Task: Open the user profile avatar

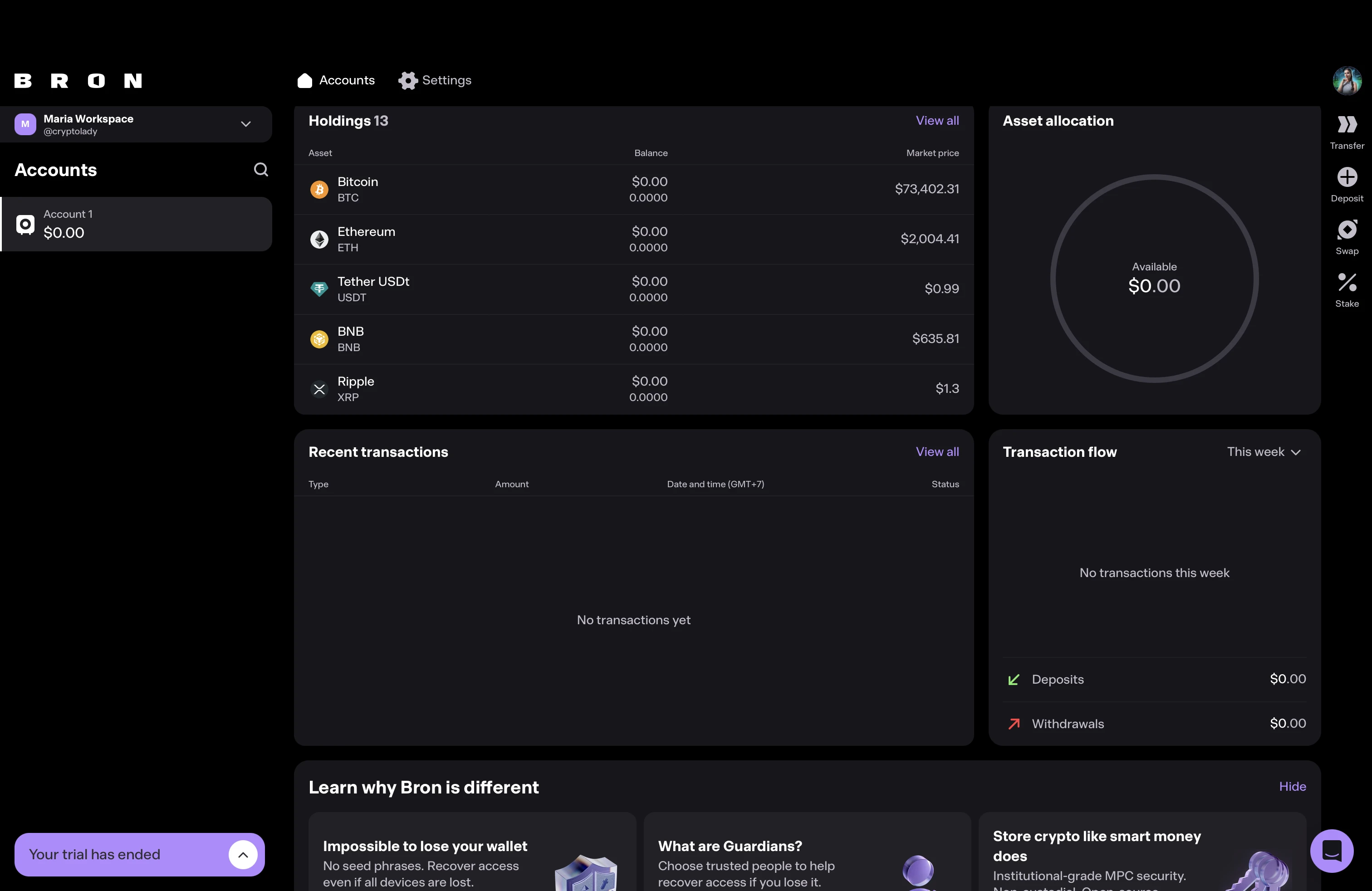Action: pos(1347,80)
